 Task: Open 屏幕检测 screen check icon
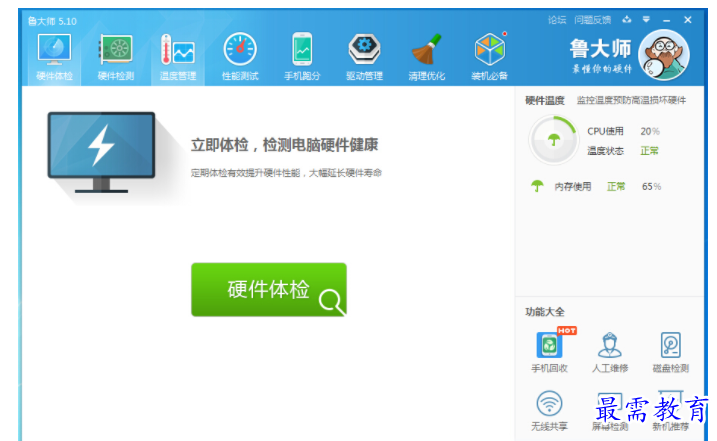click(x=610, y=404)
